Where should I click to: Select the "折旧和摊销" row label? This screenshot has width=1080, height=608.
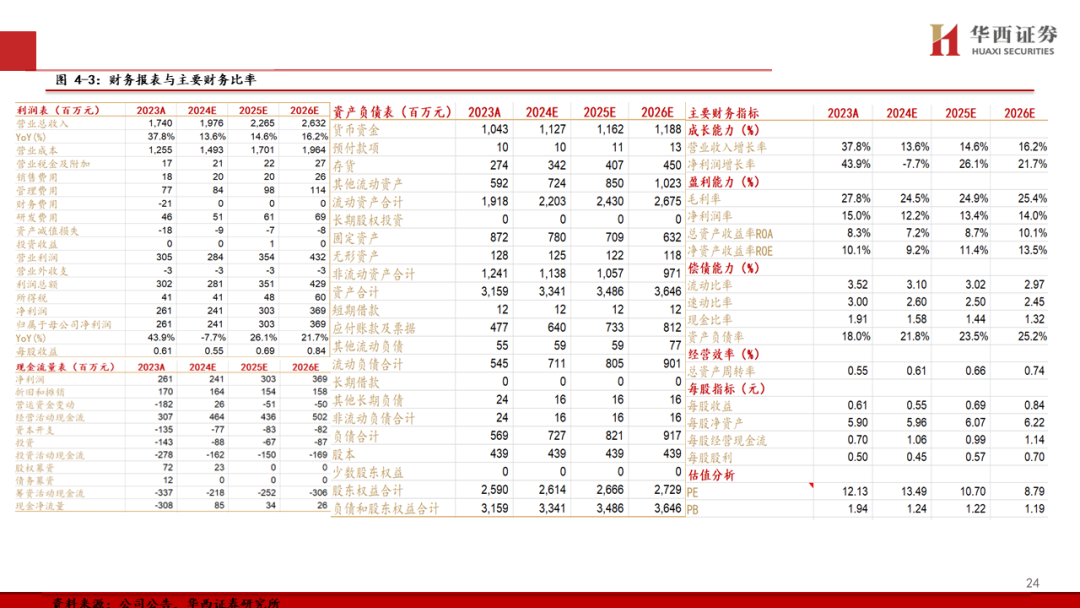point(40,392)
